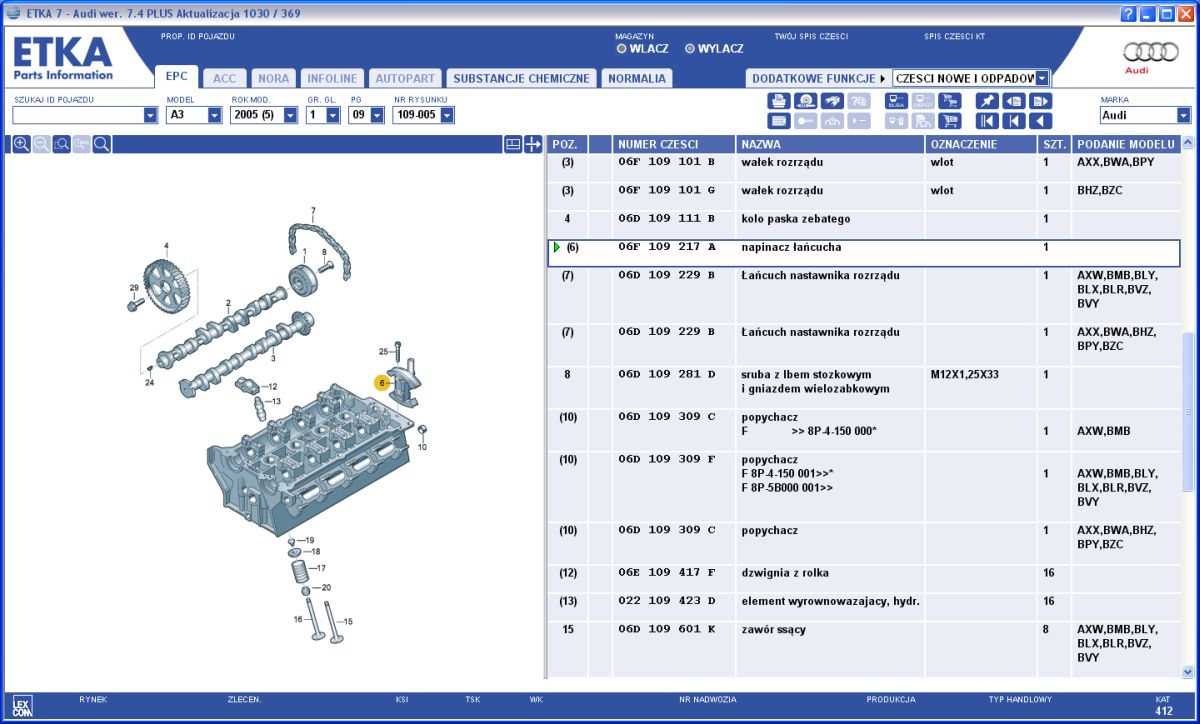Click the SZT. column header
1200x724 pixels.
(x=1054, y=145)
